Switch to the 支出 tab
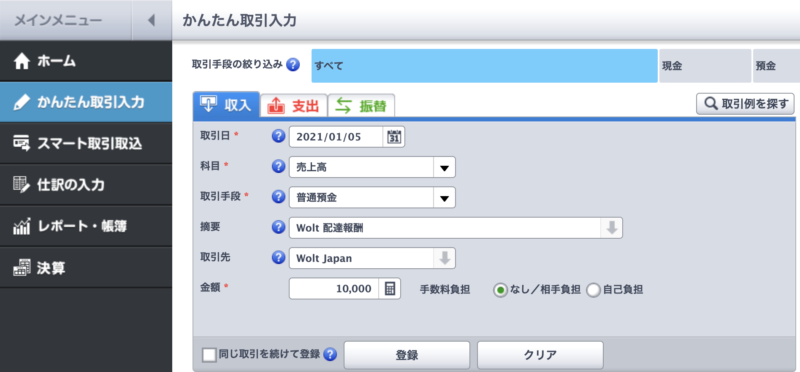 pos(293,106)
